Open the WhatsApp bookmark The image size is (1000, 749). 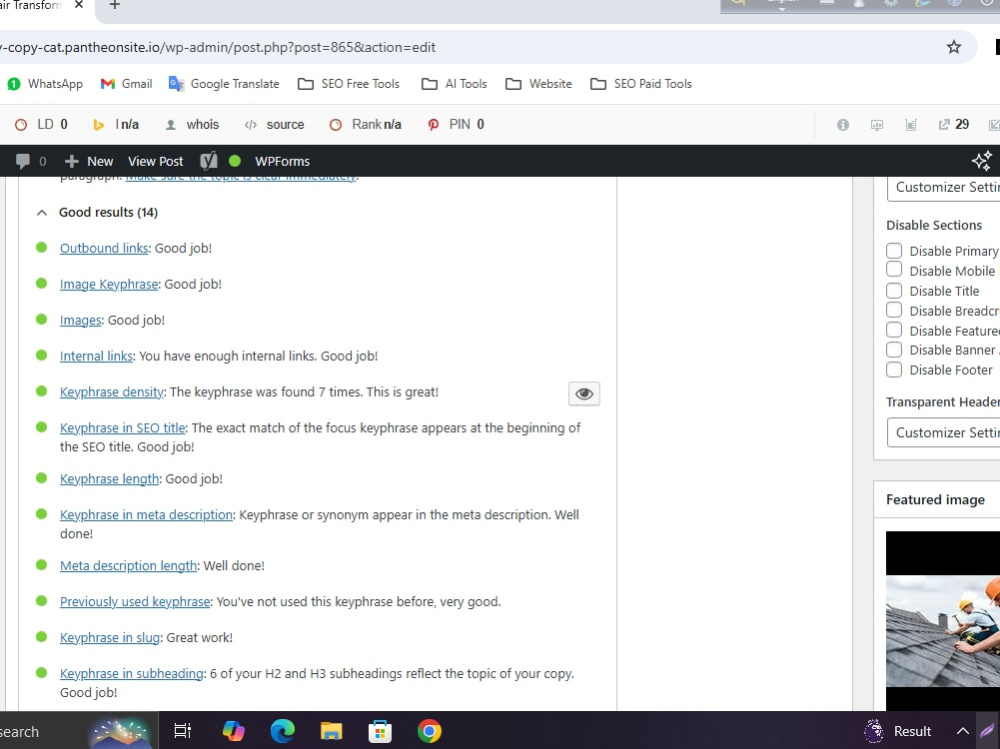[45, 84]
